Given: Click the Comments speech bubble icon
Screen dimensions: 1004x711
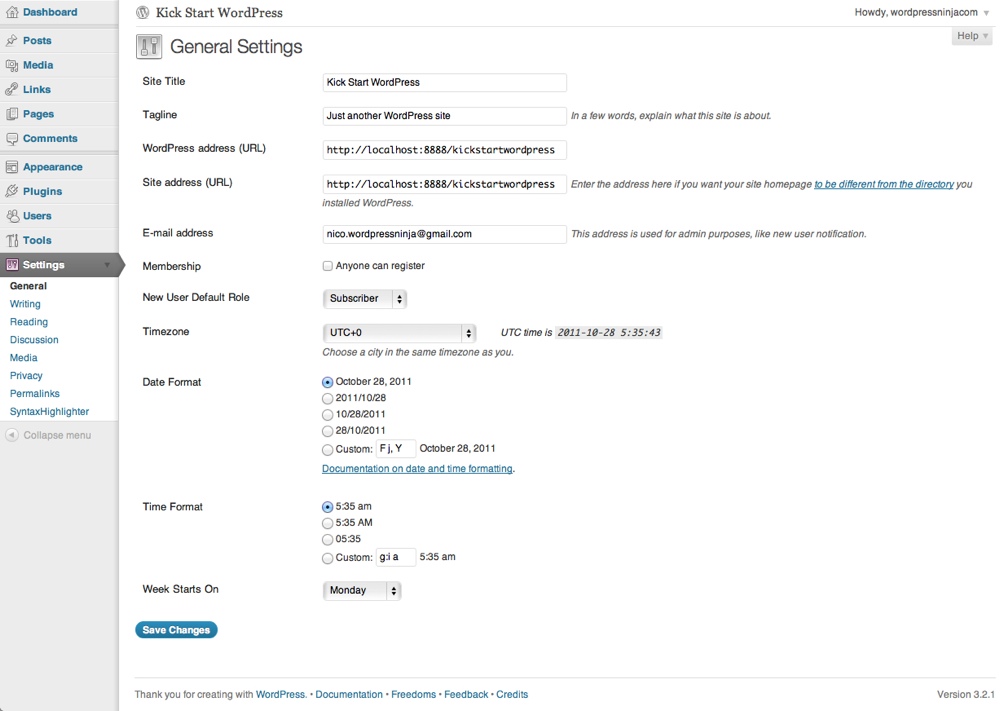Looking at the screenshot, I should [12, 139].
